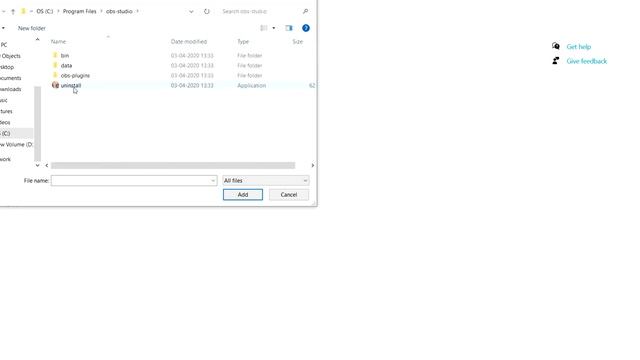This screenshot has width=640, height=360.
Task: Open view options dropdown arrow
Action: click(x=274, y=28)
